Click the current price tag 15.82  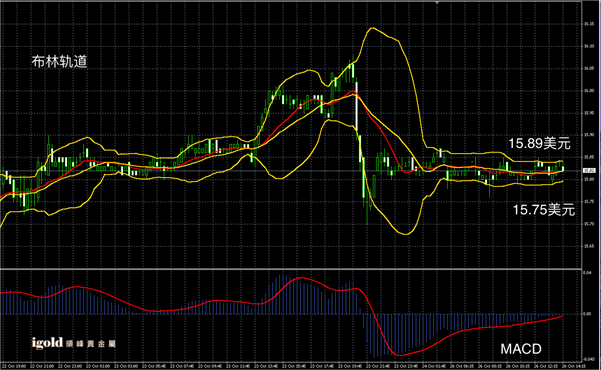589,171
